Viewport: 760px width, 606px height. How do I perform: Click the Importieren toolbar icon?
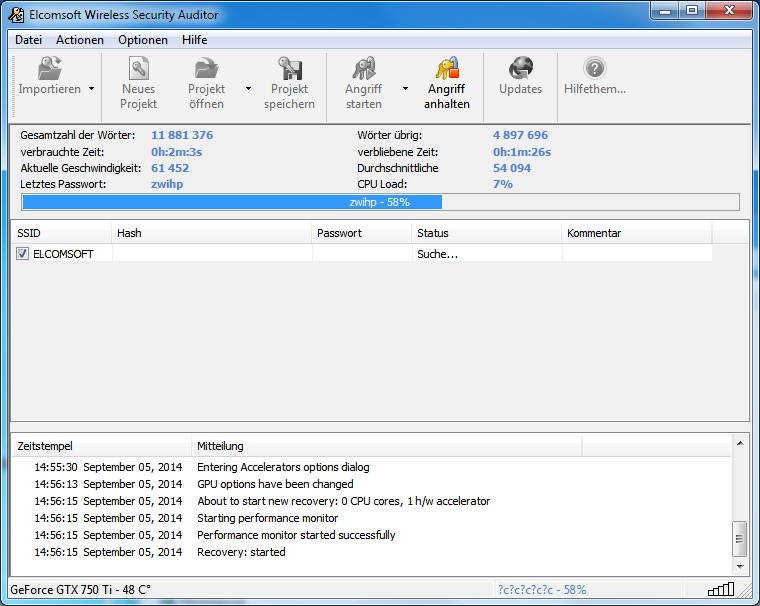[49, 70]
